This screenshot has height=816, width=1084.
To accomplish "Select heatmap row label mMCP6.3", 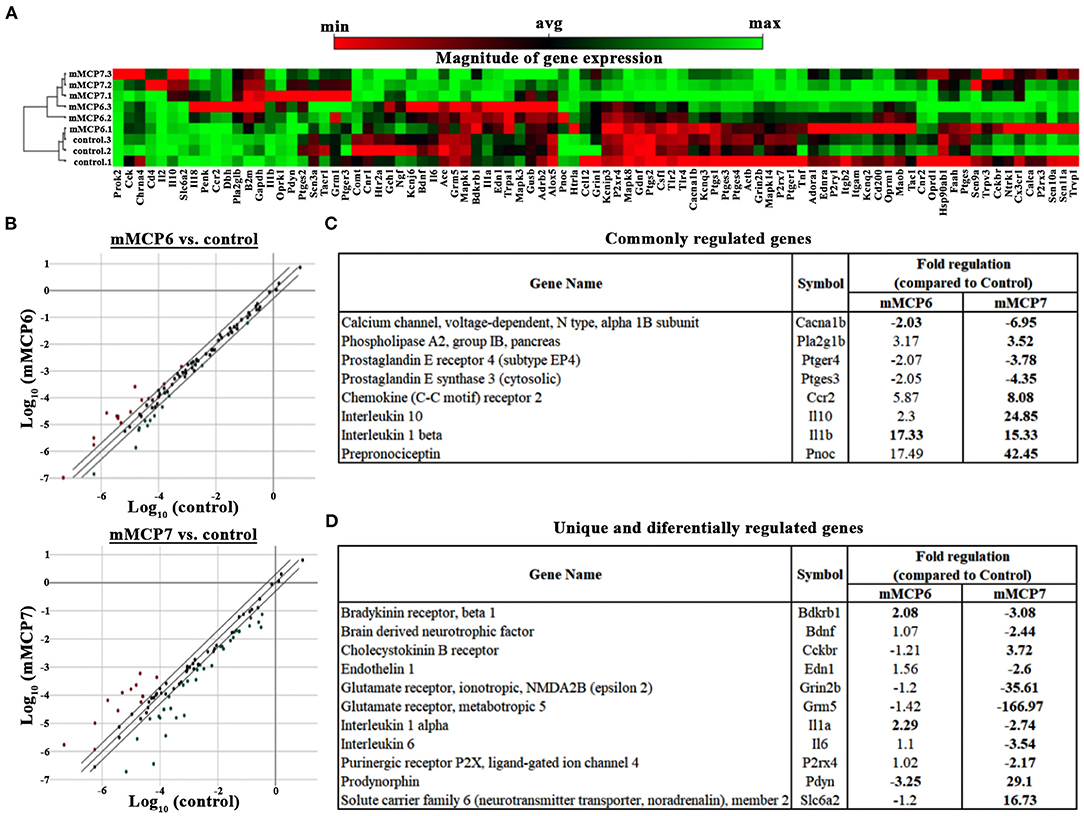I will (x=90, y=106).
